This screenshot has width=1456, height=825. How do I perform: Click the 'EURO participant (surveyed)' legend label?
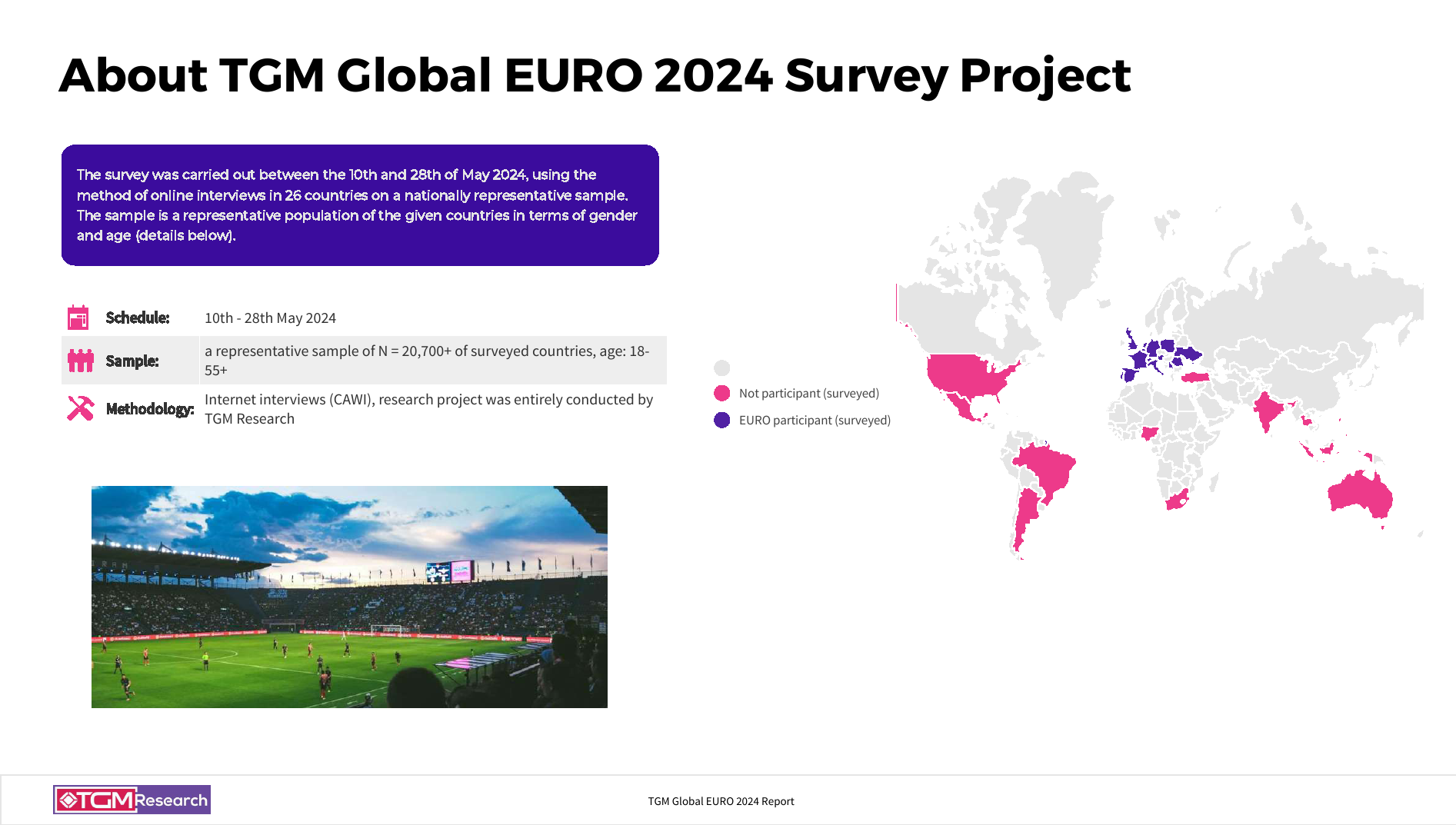[x=815, y=421]
